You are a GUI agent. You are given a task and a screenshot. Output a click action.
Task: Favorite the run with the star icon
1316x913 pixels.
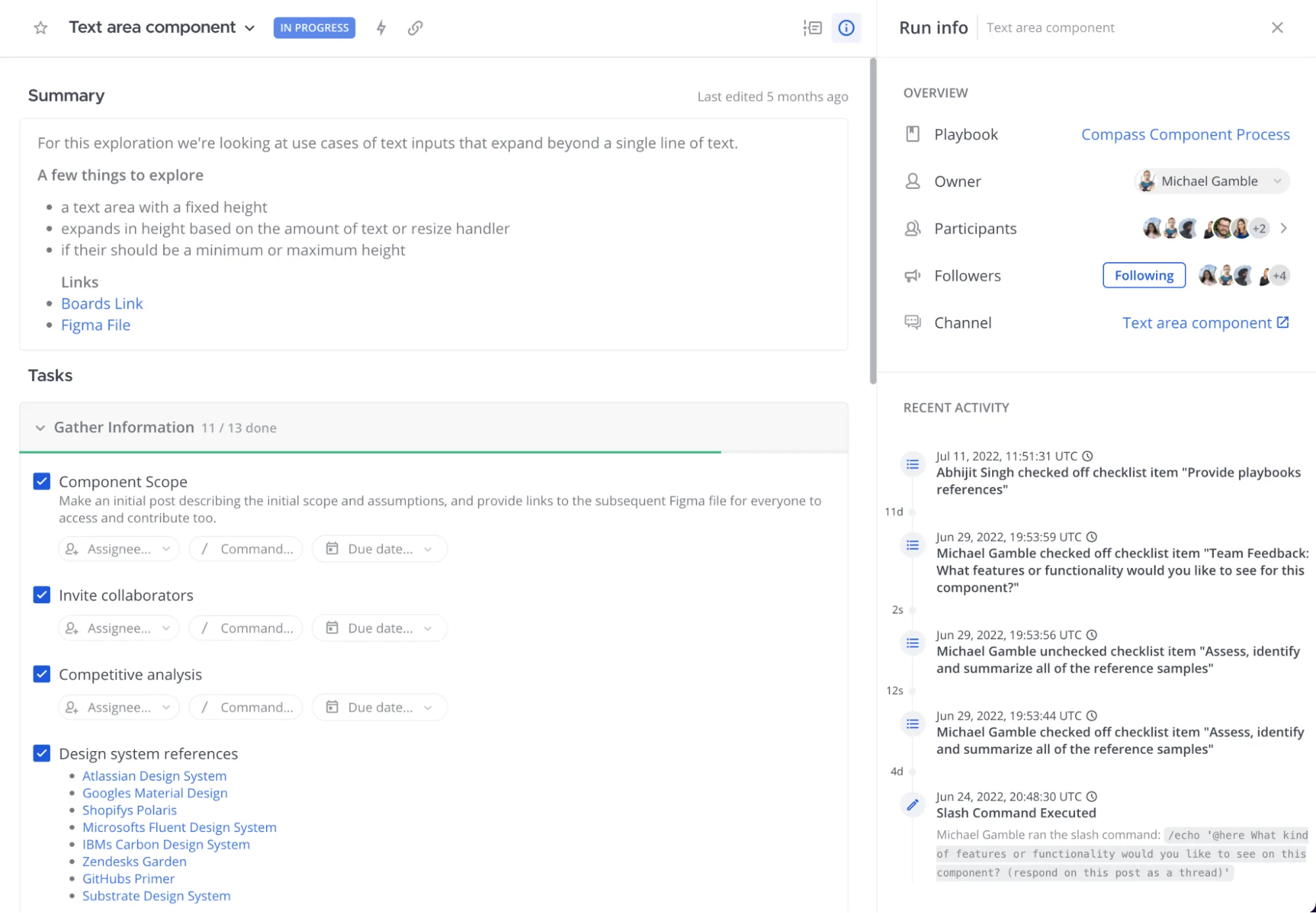point(41,28)
